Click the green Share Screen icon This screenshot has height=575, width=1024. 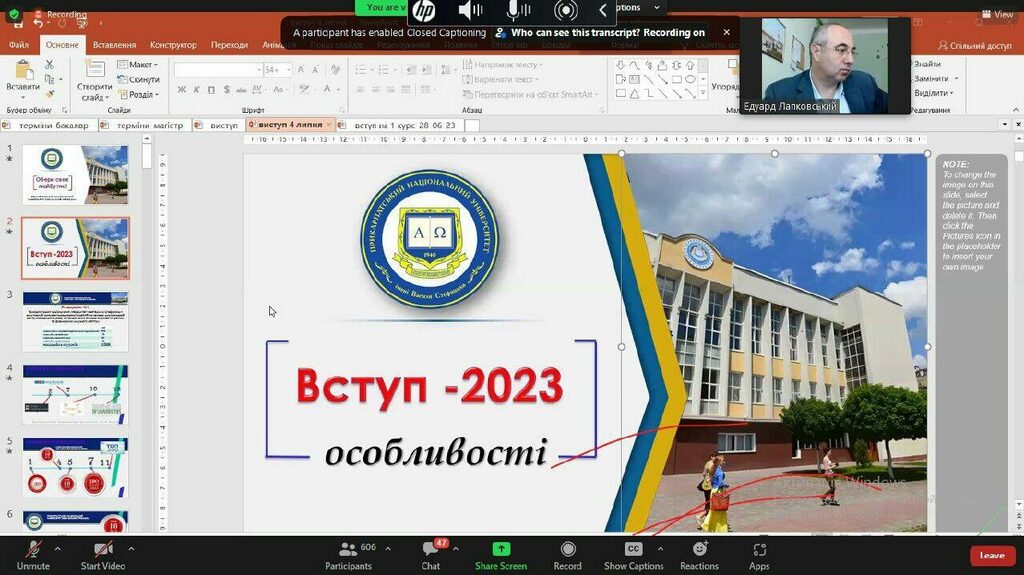tap(501, 549)
